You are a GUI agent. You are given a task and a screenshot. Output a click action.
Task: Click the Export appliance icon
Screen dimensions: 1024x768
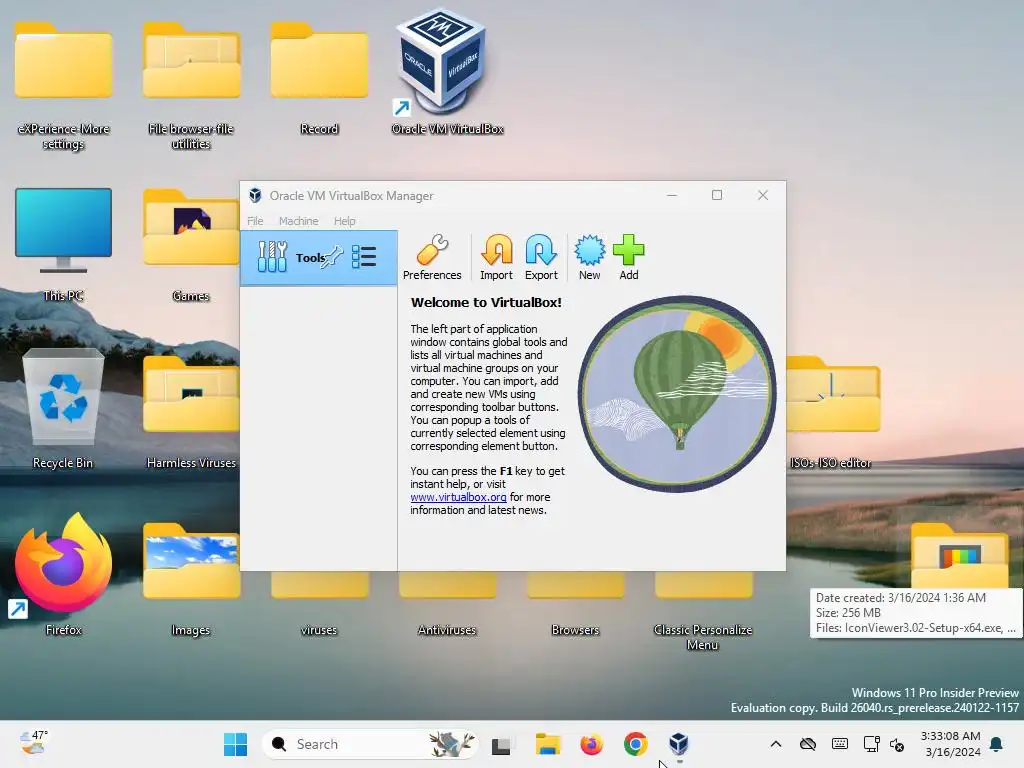click(x=541, y=257)
